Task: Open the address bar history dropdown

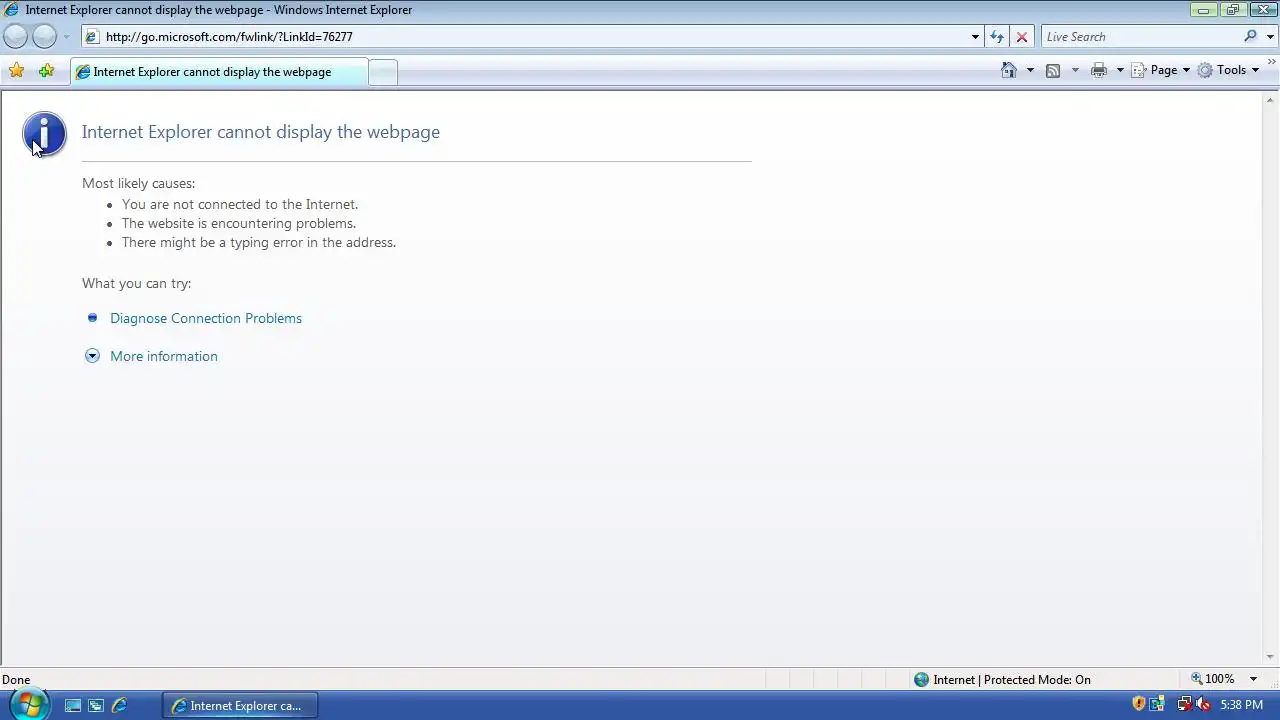Action: pyautogui.click(x=975, y=37)
